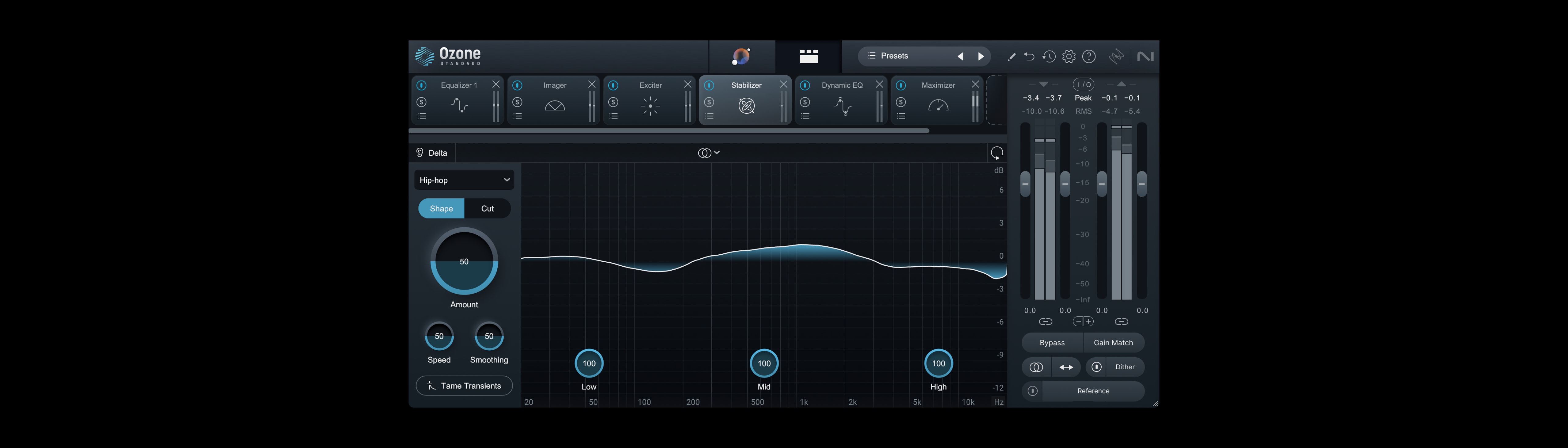The image size is (1568, 448).
Task: Collapse the input meter triangle
Action: point(1043,84)
